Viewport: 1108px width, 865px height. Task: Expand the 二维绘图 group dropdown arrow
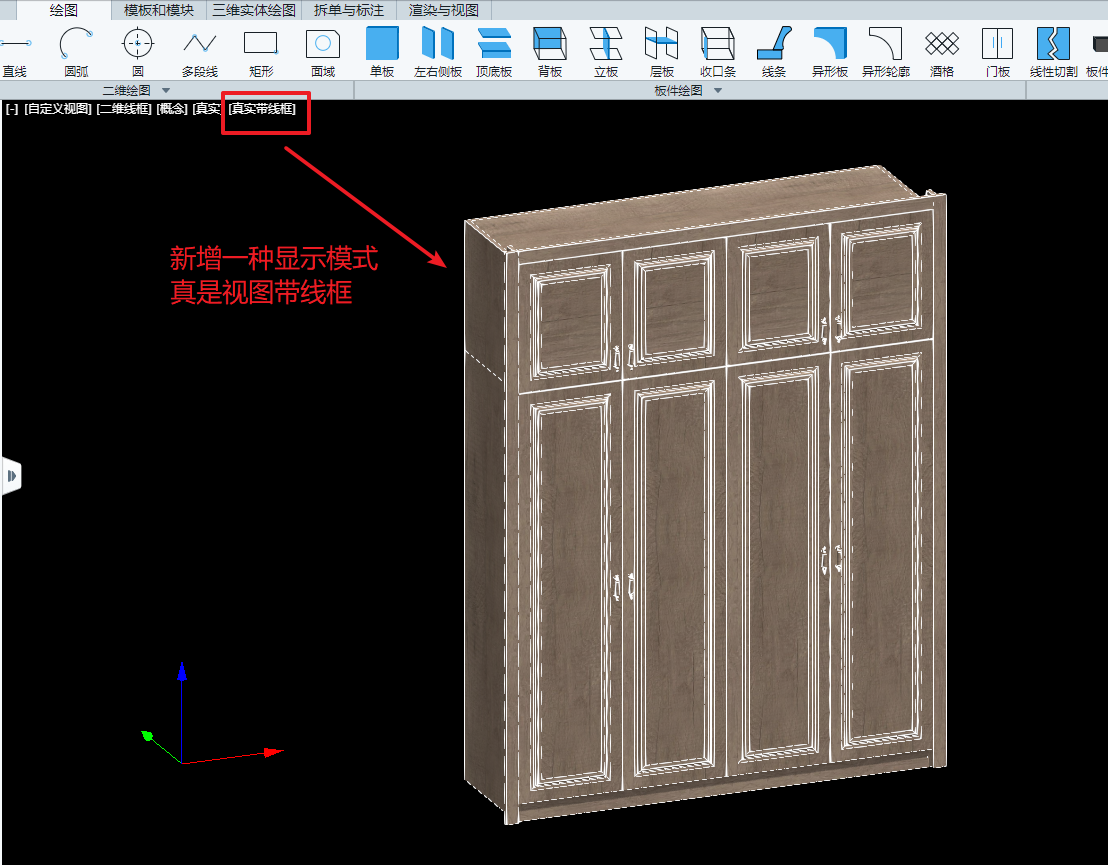click(166, 91)
